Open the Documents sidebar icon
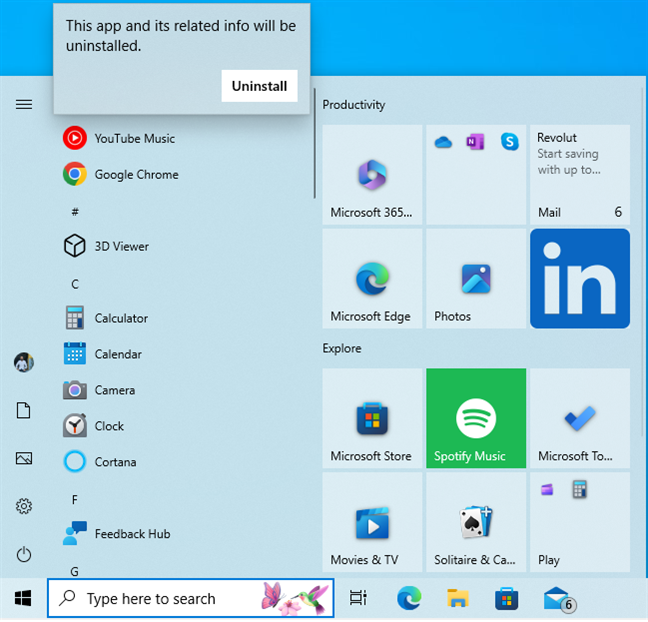This screenshot has width=648, height=622. click(x=24, y=410)
